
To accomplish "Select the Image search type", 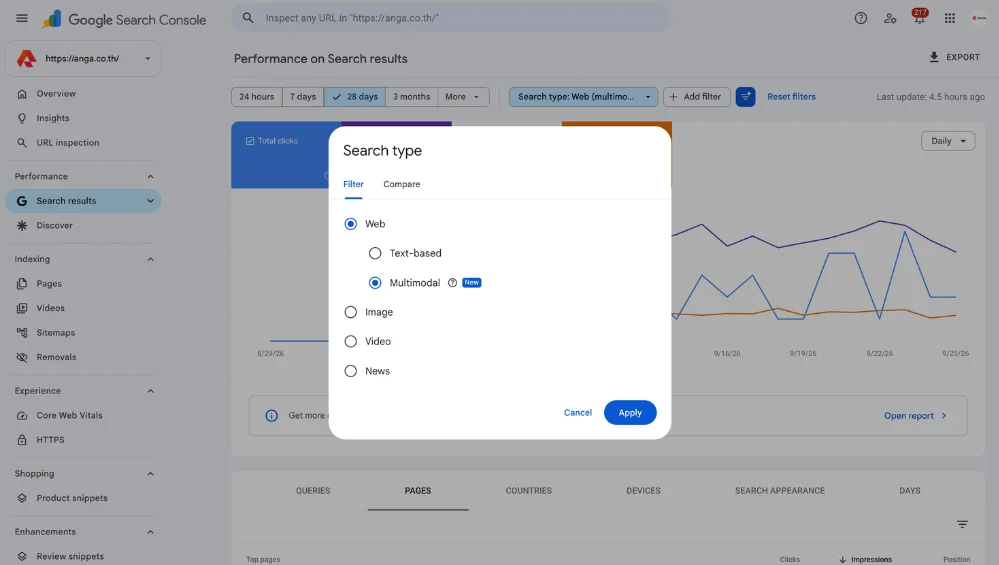I will (x=350, y=312).
